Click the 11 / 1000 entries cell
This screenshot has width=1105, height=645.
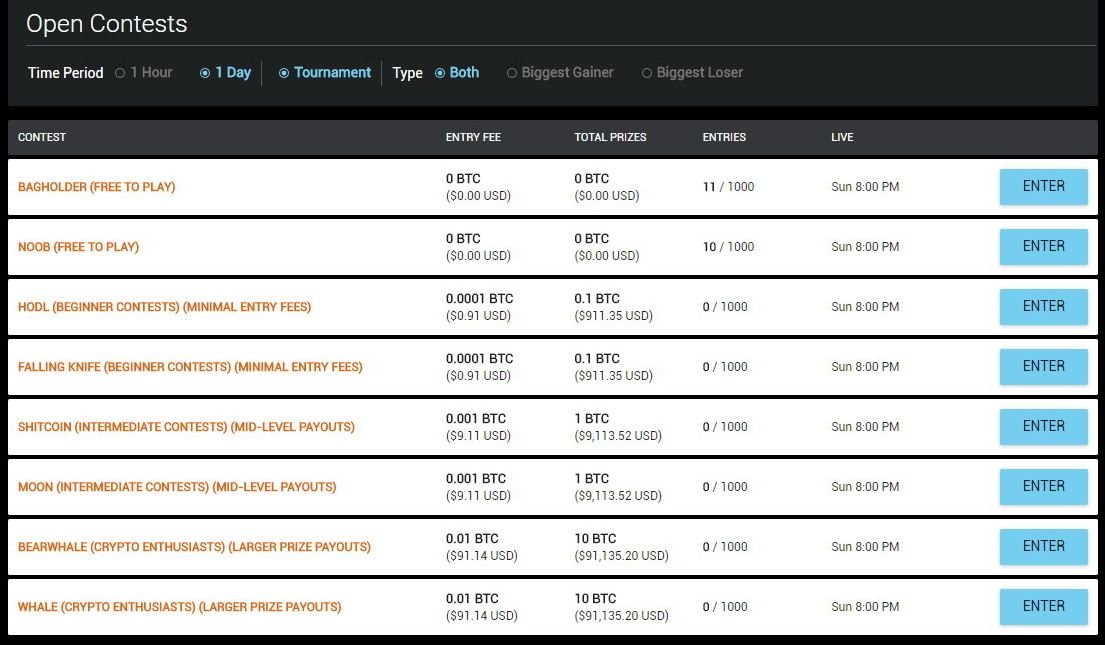(728, 187)
